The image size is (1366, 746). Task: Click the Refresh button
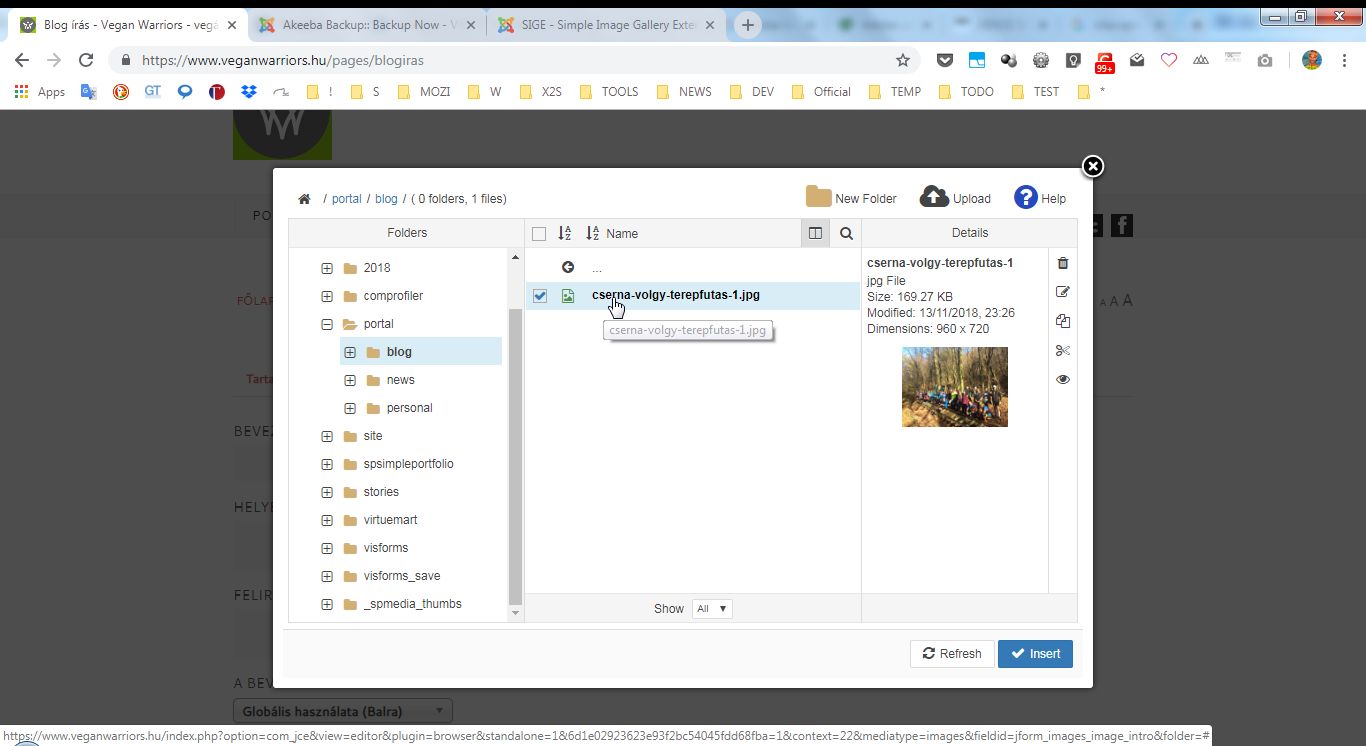[x=952, y=653]
